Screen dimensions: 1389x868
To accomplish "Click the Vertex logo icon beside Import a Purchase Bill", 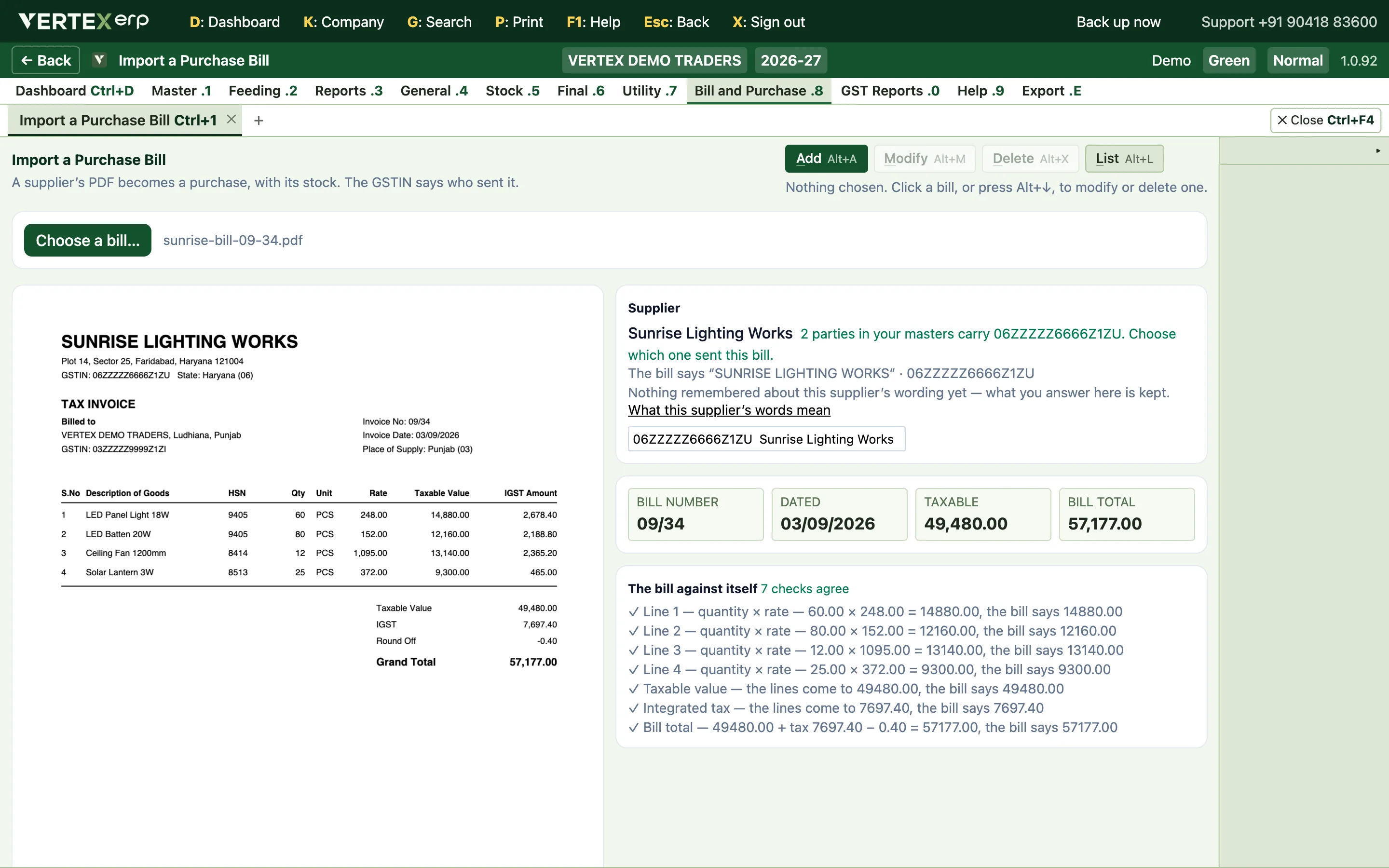I will [99, 60].
